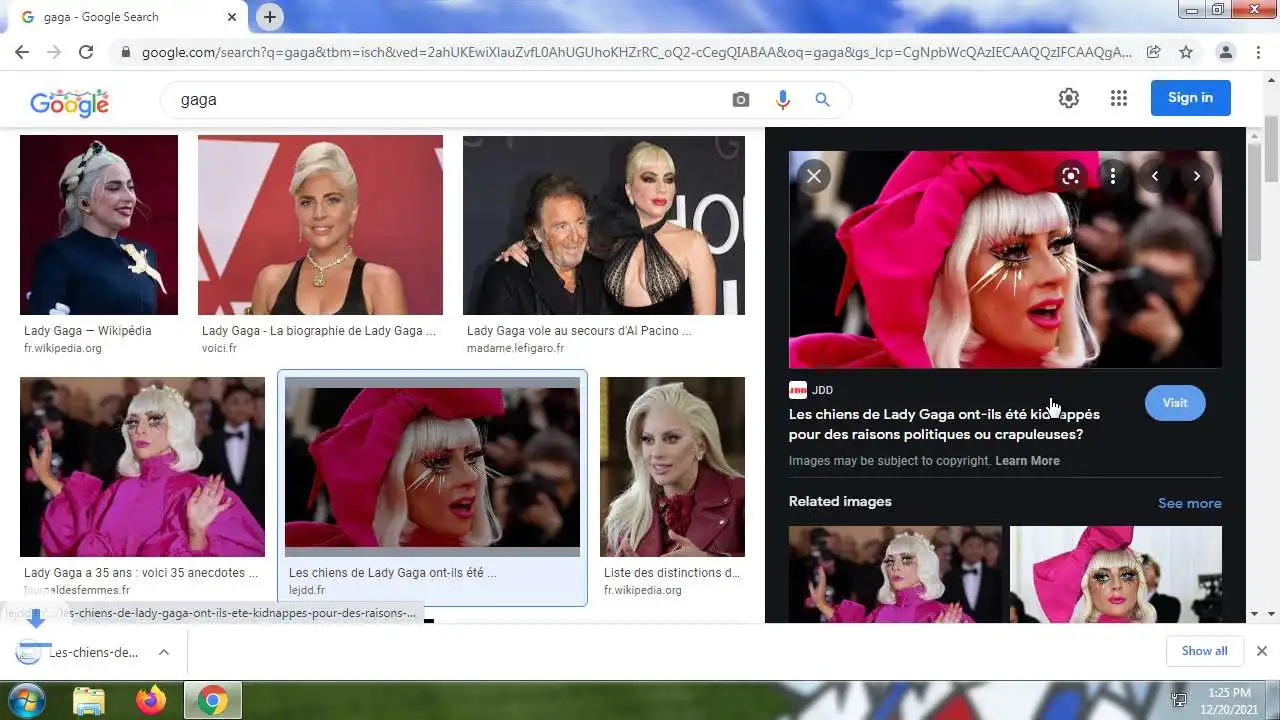Open the preview's three-dot more options

pos(1113,176)
